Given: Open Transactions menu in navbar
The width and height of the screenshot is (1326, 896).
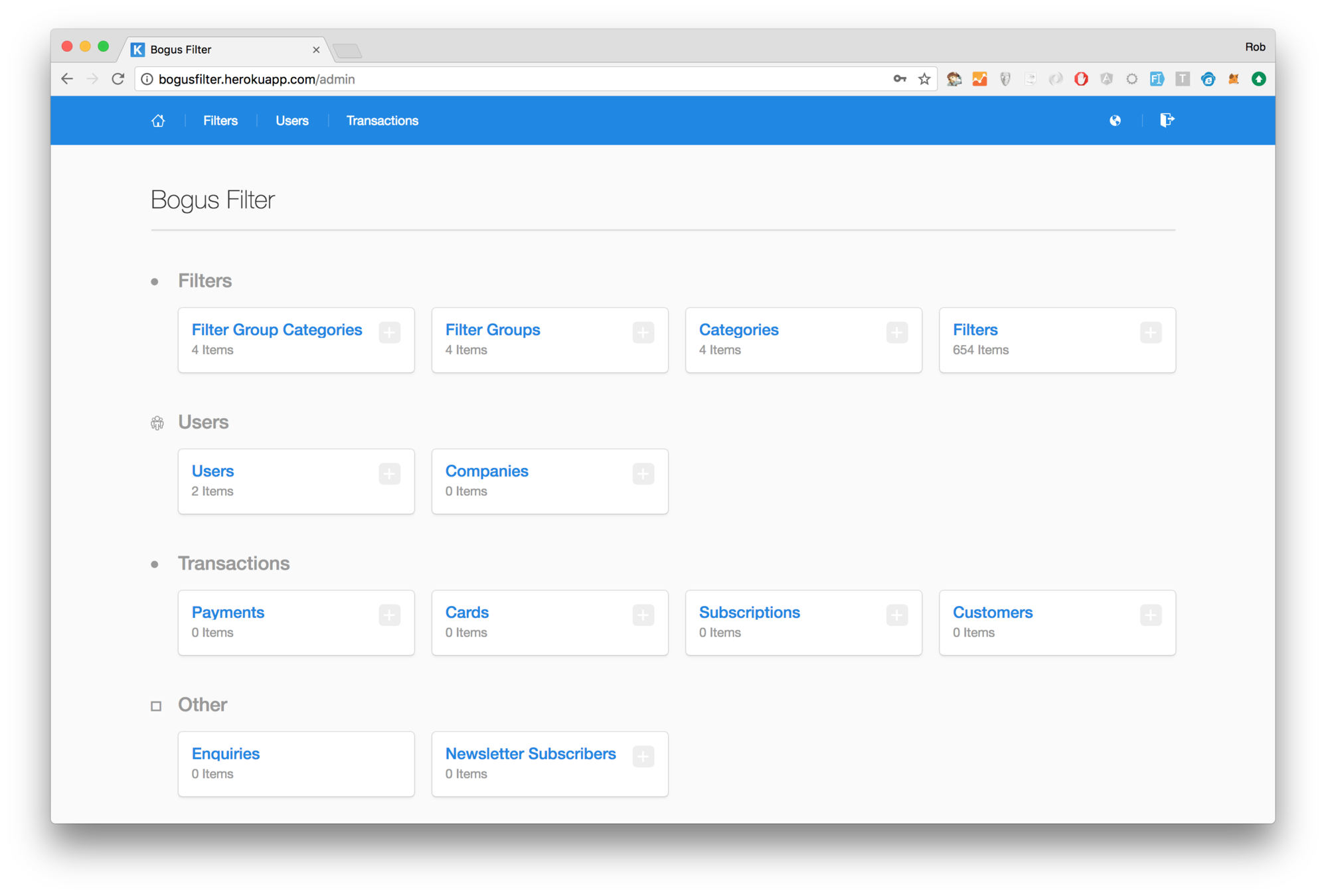Looking at the screenshot, I should click(x=382, y=121).
